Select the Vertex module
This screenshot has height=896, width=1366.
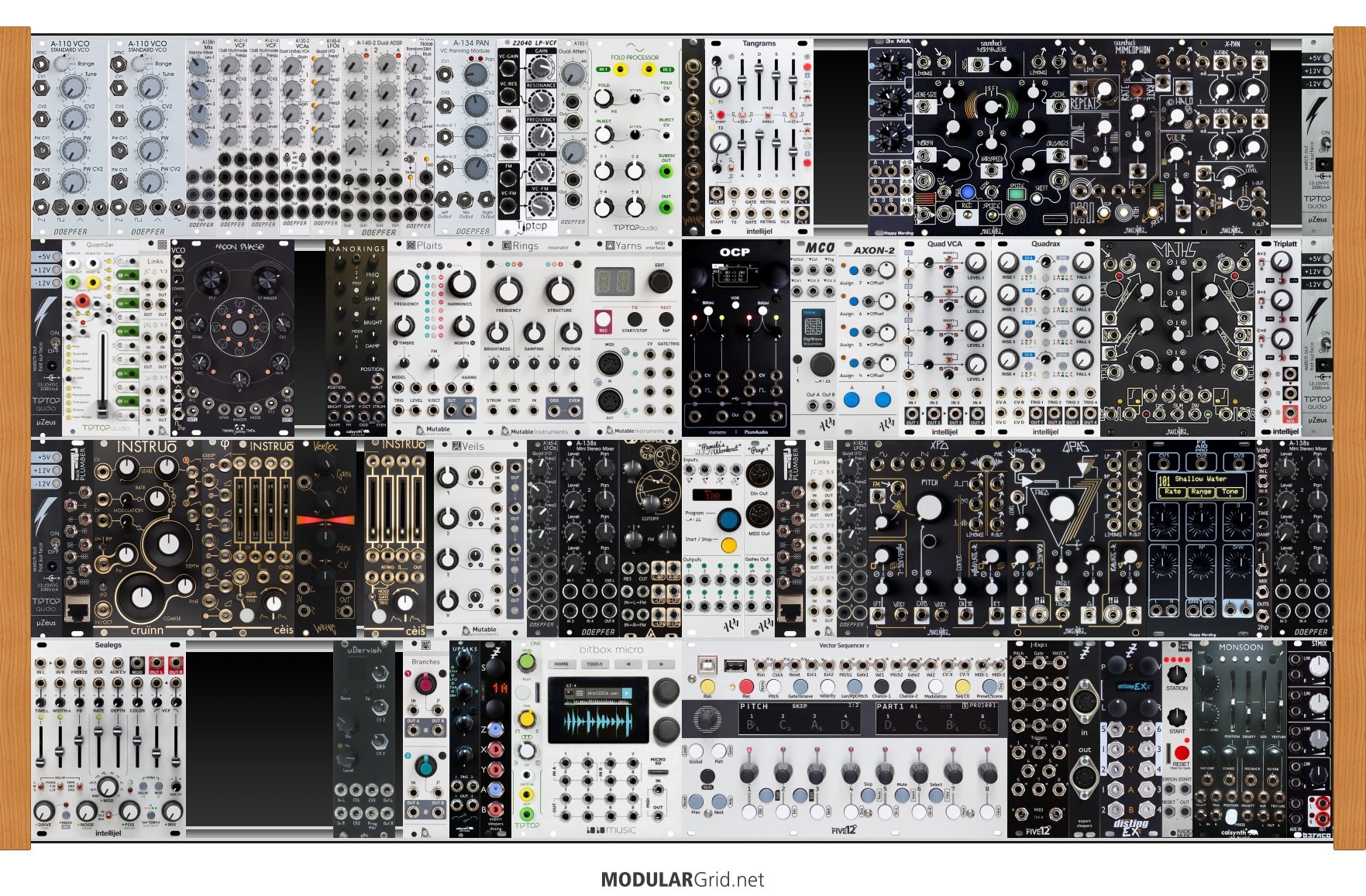pos(327,538)
